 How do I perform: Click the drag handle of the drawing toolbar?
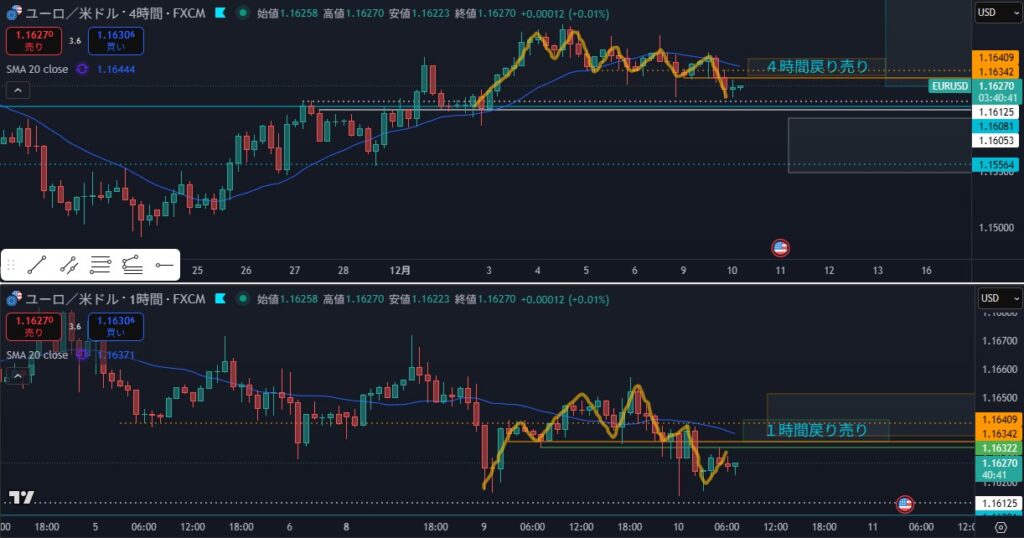coord(11,265)
